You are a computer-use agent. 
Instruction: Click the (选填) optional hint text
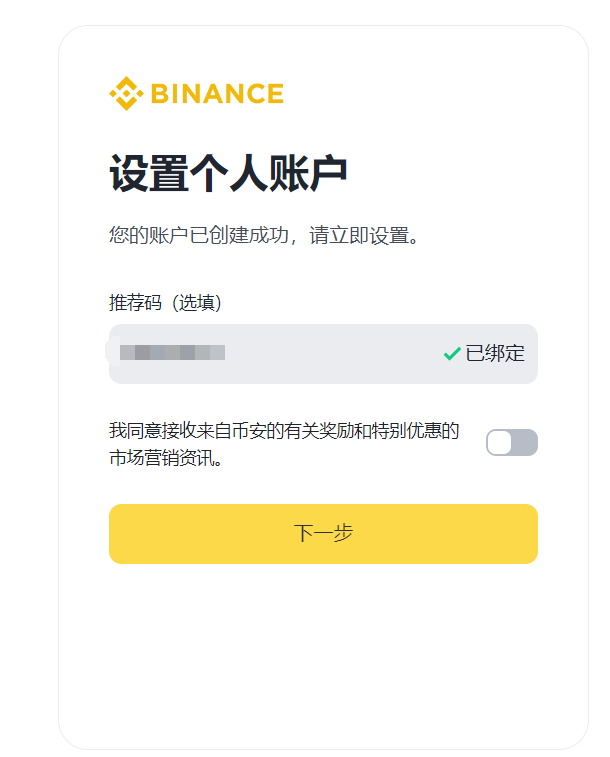[195, 303]
